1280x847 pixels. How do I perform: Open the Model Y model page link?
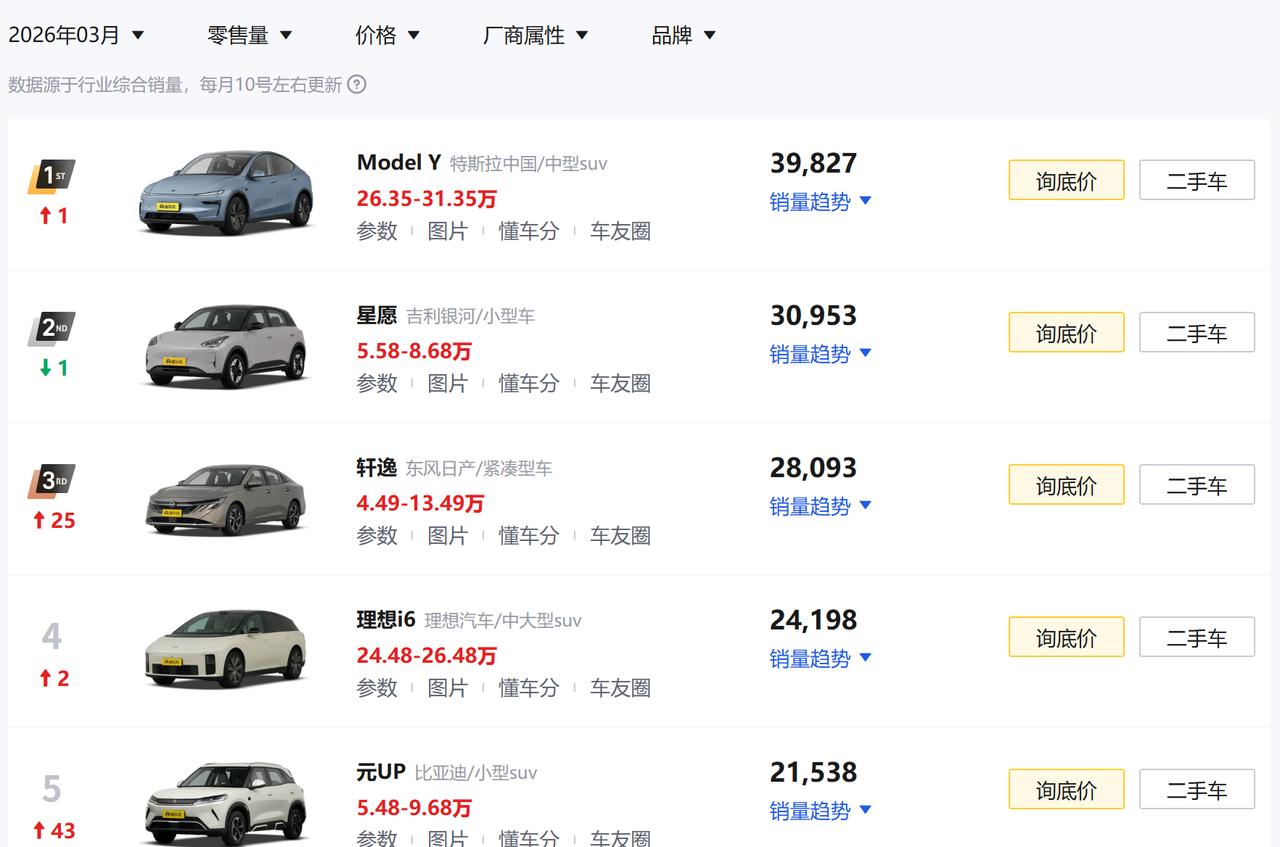coord(399,161)
